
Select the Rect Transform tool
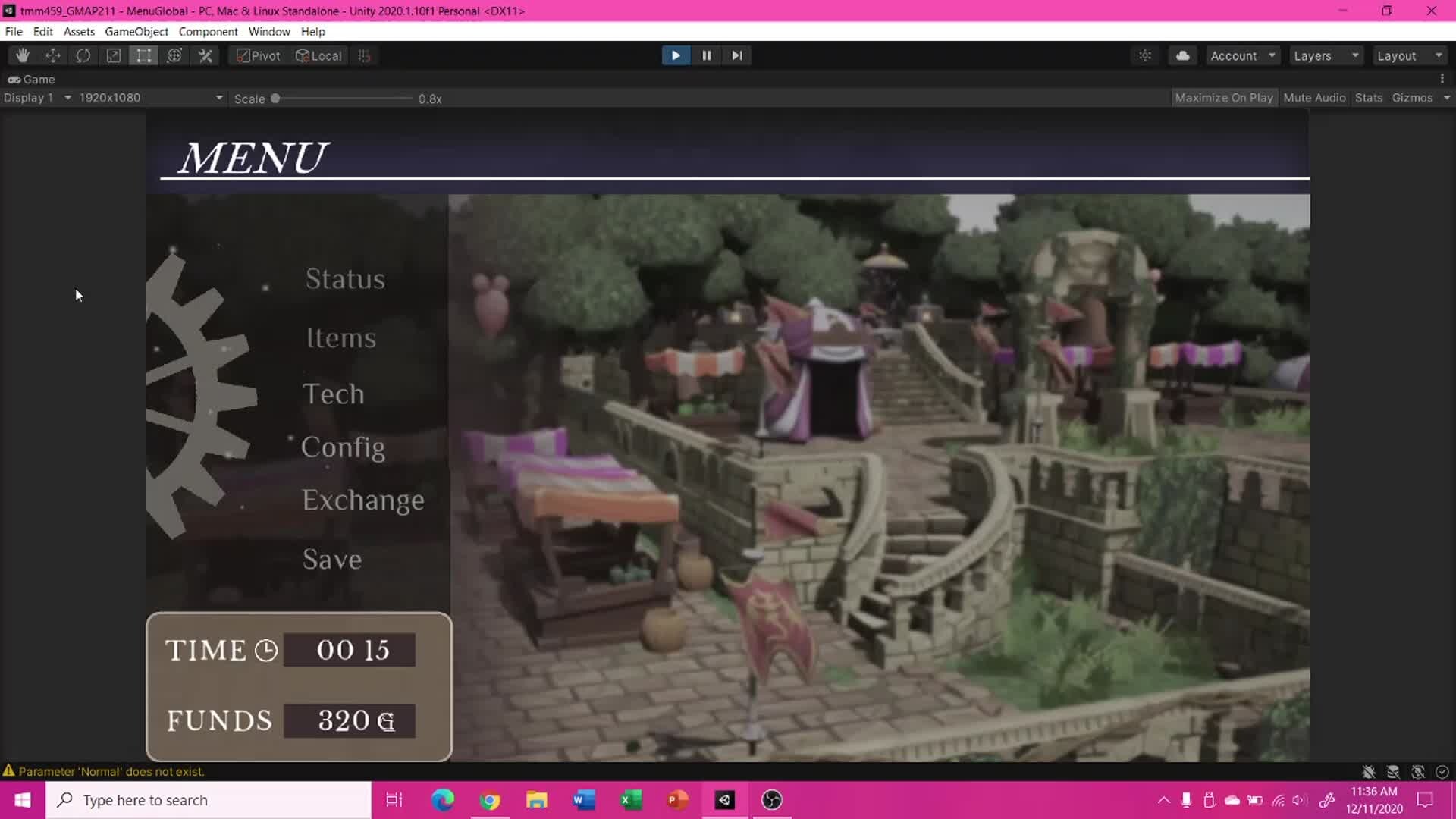click(144, 55)
